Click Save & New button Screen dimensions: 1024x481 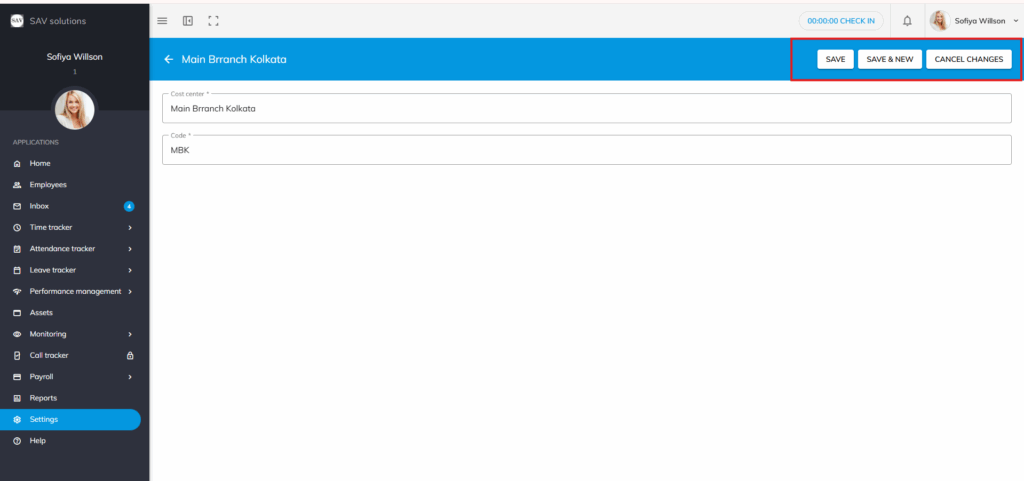click(x=889, y=60)
